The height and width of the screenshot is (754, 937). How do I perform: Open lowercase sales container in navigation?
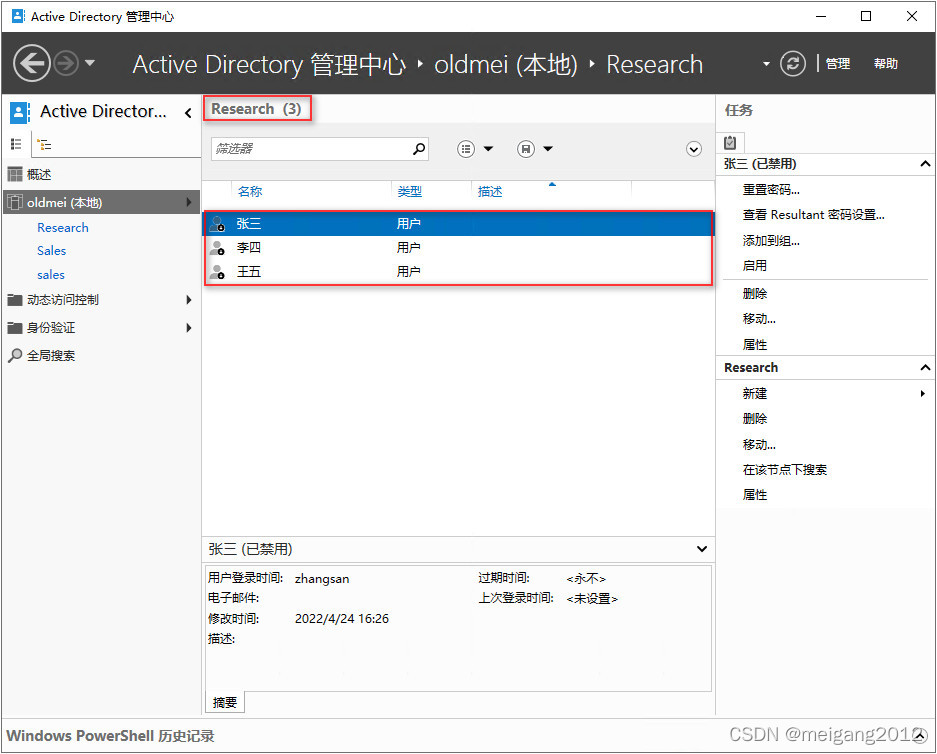click(51, 275)
